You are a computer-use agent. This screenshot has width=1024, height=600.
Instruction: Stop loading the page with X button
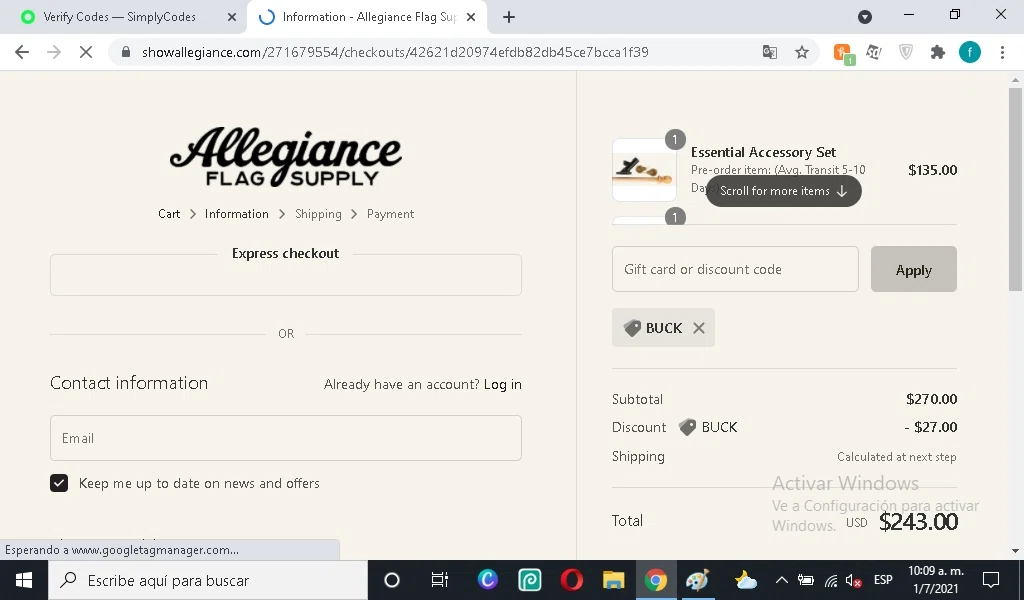pyautogui.click(x=86, y=52)
